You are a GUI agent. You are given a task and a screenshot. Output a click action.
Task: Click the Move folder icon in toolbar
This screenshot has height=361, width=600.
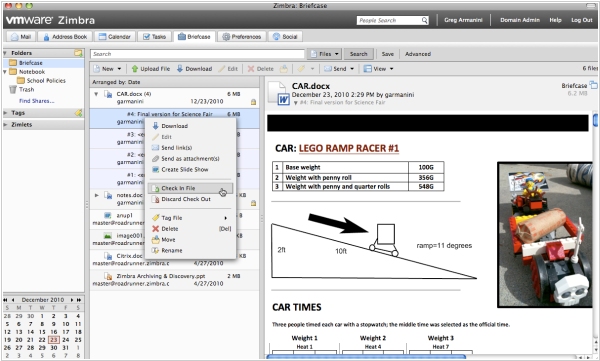click(x=284, y=69)
